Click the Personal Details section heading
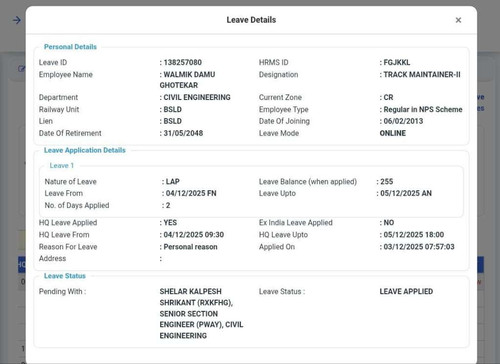 pos(70,47)
